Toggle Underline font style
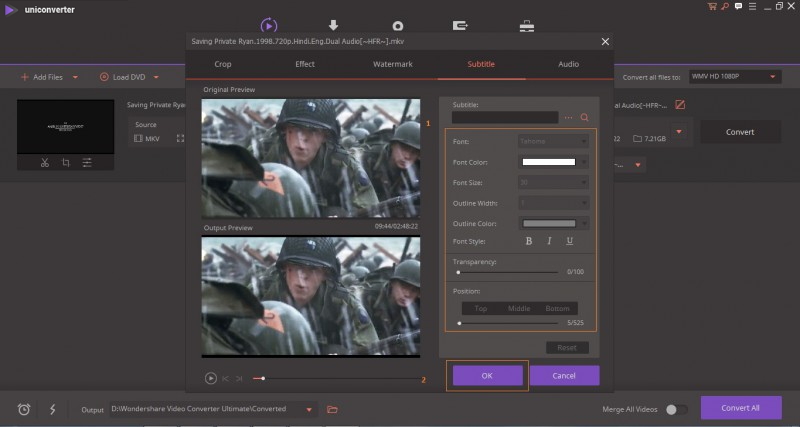This screenshot has height=427, width=800. [x=569, y=241]
